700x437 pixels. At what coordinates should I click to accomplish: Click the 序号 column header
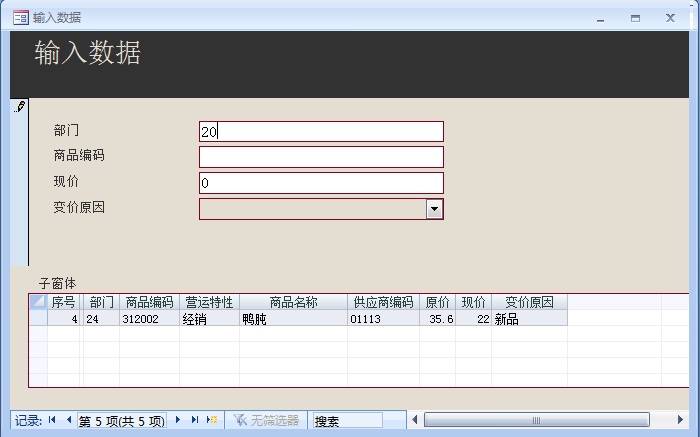pos(64,302)
